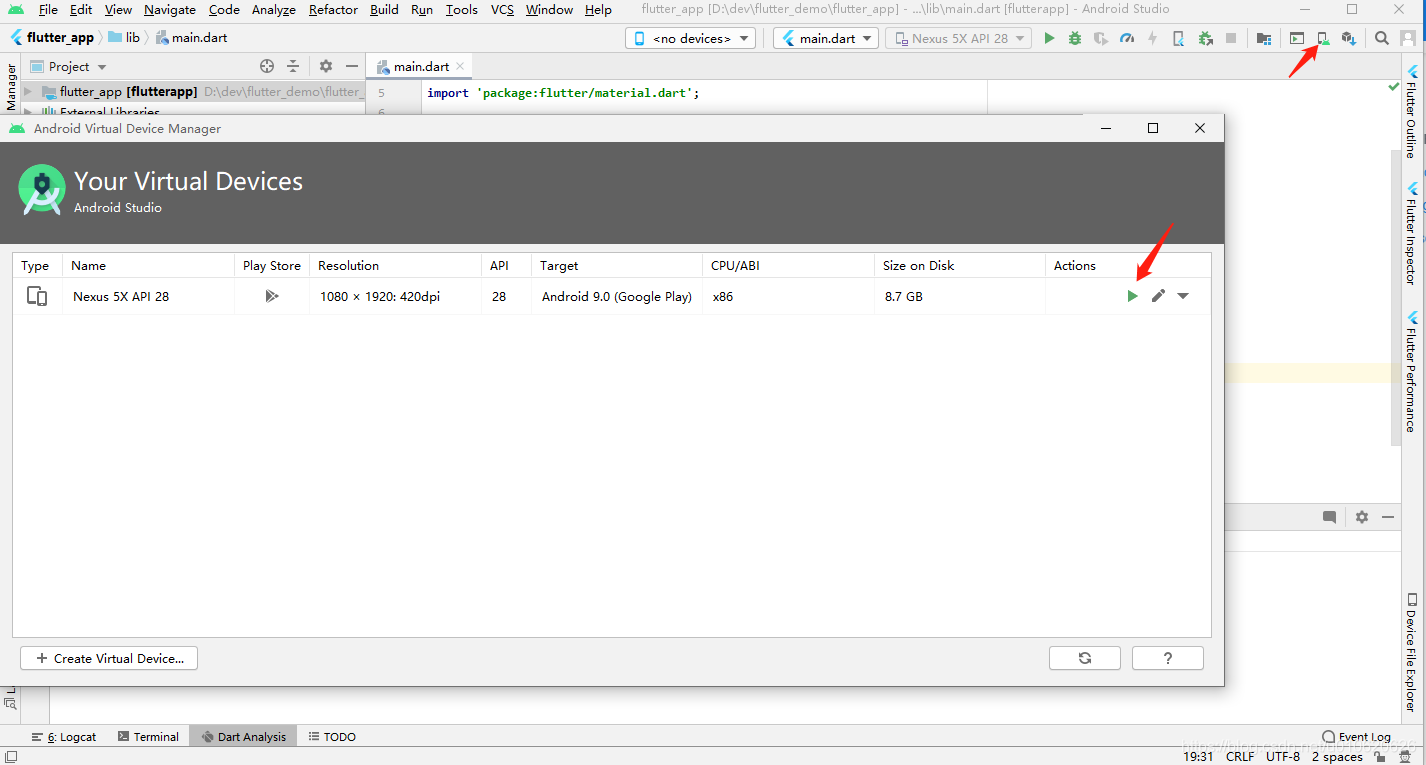Open the Navigate menu
Viewport: 1426px width, 765px height.
[170, 9]
